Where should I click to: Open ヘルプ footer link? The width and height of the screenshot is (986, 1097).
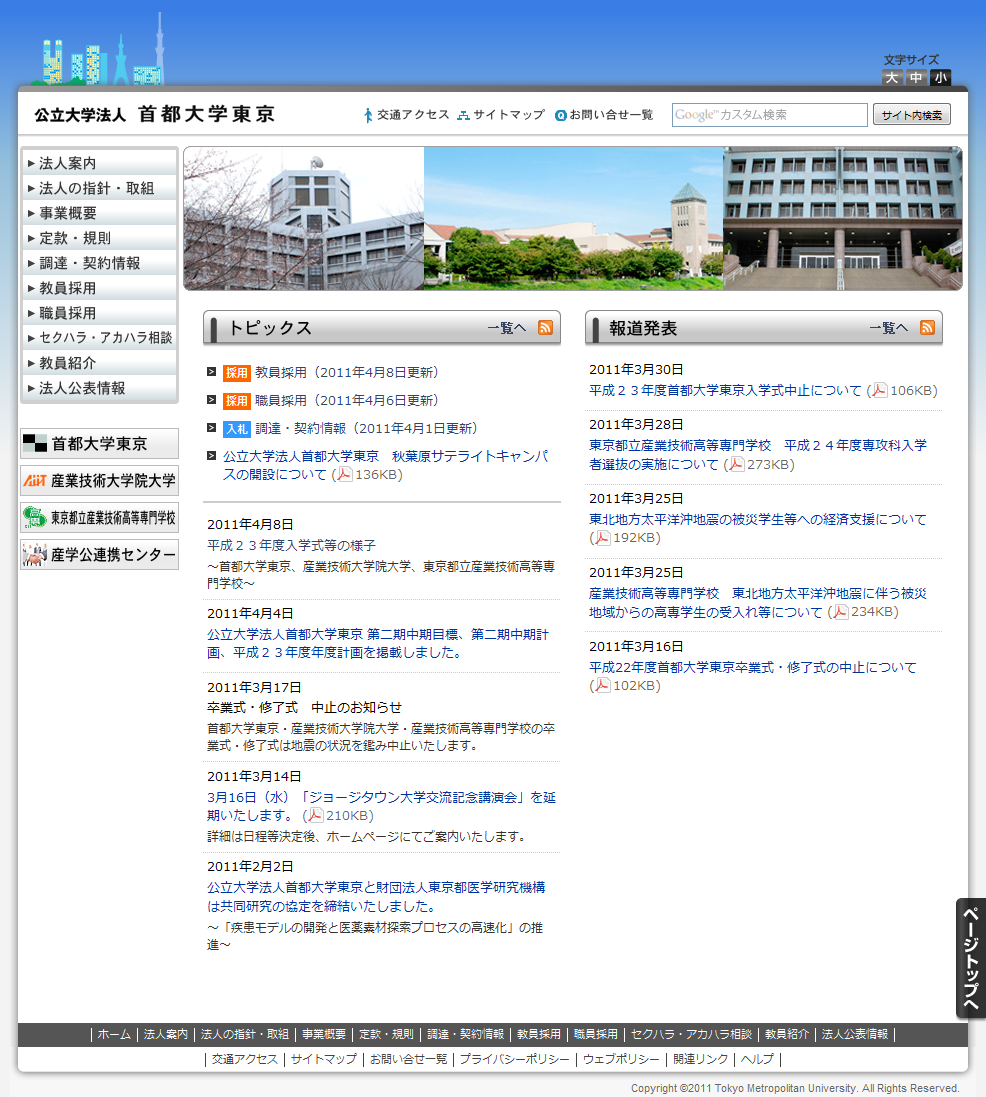point(757,1059)
